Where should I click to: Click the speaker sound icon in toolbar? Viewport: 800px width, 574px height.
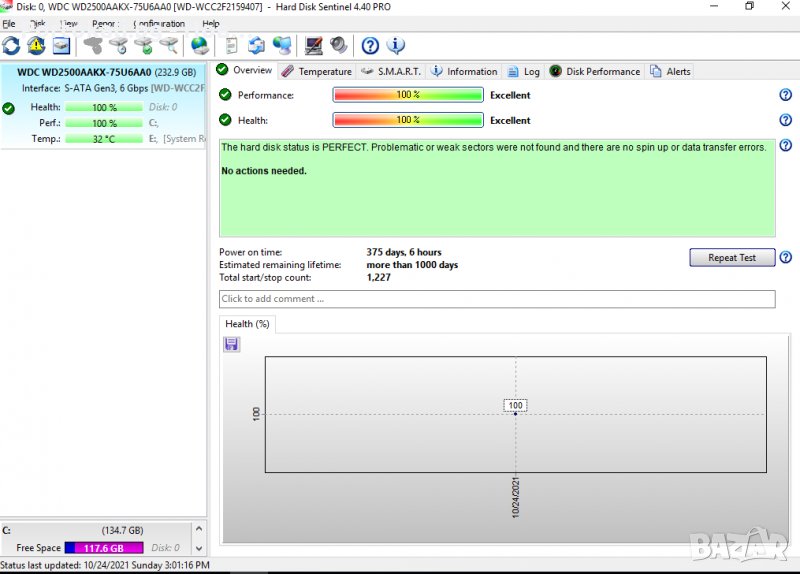tap(339, 45)
